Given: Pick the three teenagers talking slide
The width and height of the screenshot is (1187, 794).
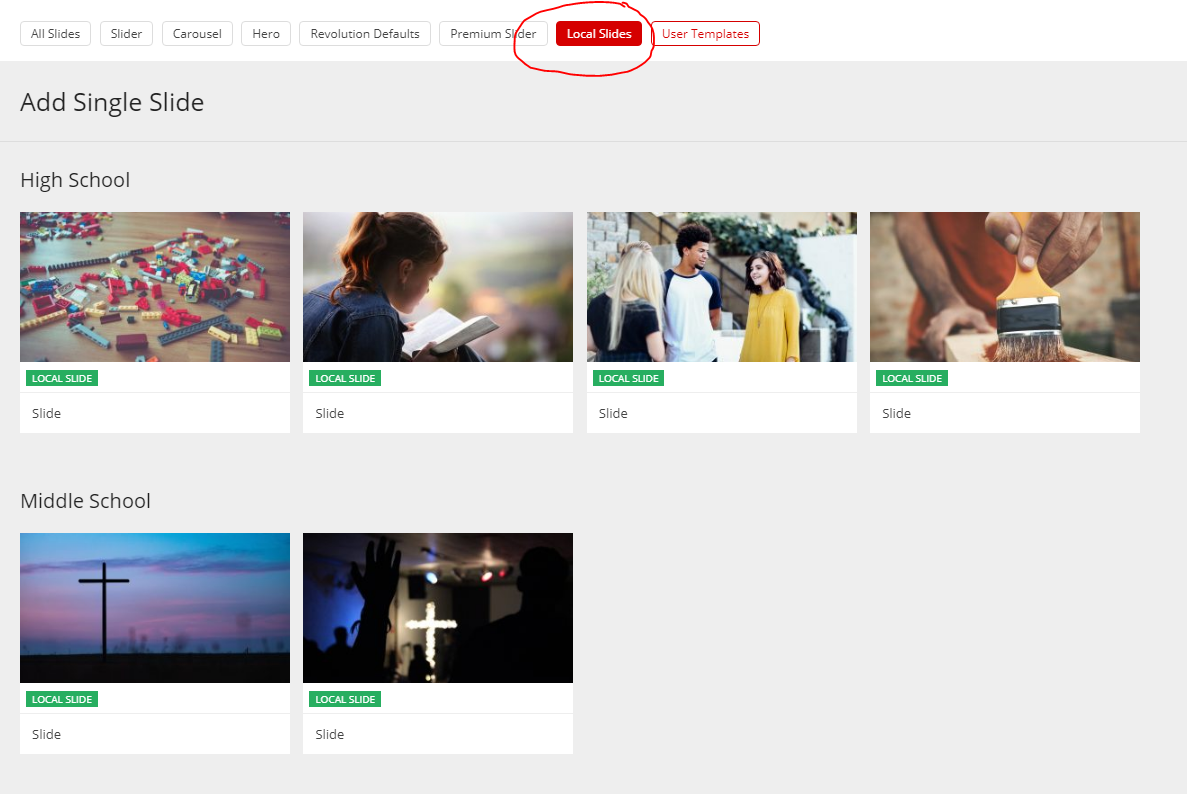Looking at the screenshot, I should 721,287.
